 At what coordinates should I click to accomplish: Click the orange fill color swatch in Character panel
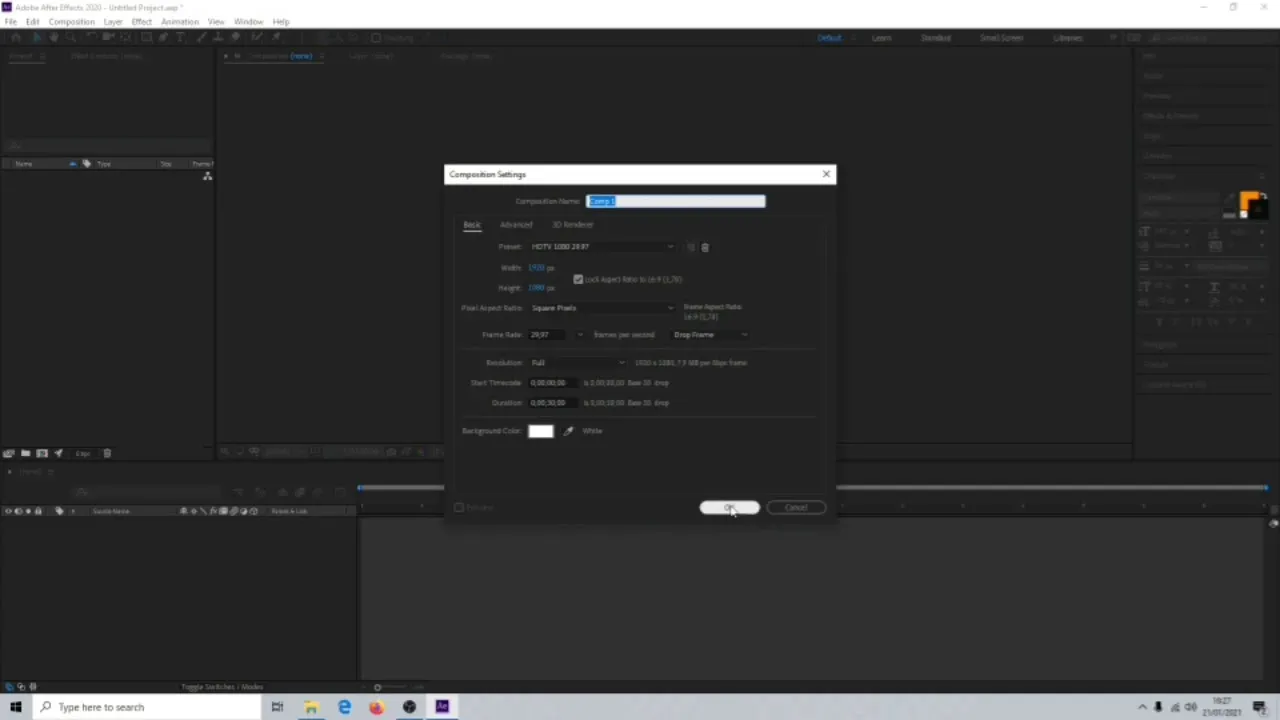click(x=1249, y=201)
